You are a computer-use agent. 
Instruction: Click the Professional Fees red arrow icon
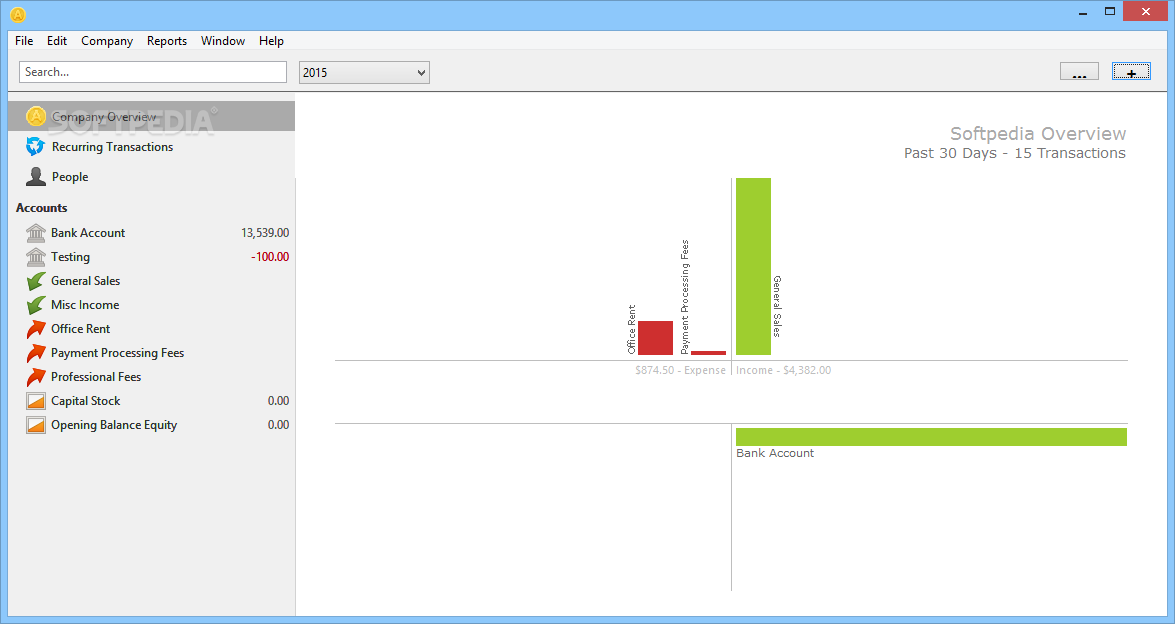point(36,377)
